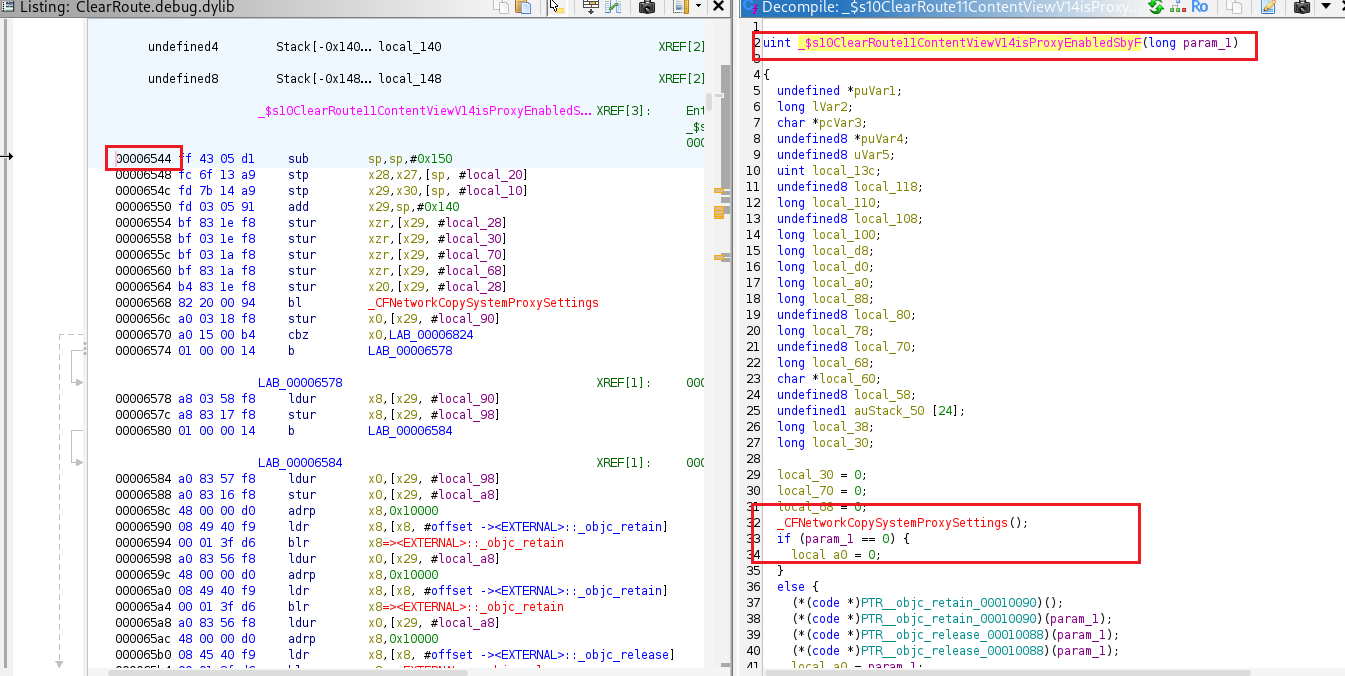The height and width of the screenshot is (676, 1345).
Task: Open the Listing field editor icon
Action: pyautogui.click(x=591, y=7)
